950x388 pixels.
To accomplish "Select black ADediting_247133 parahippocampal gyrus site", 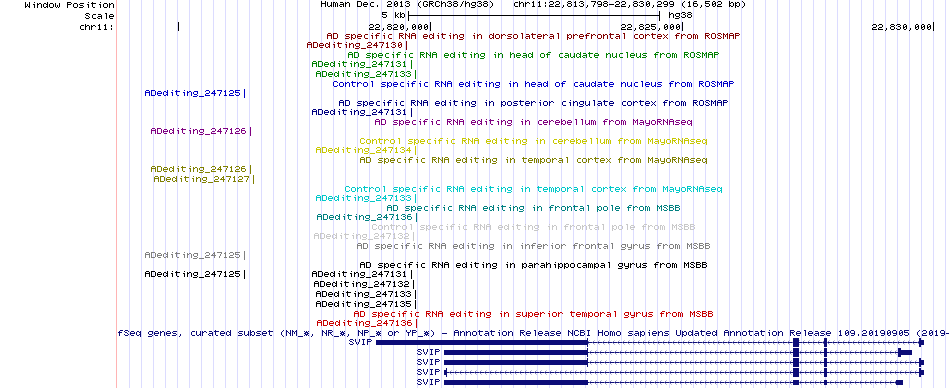I will pos(366,294).
